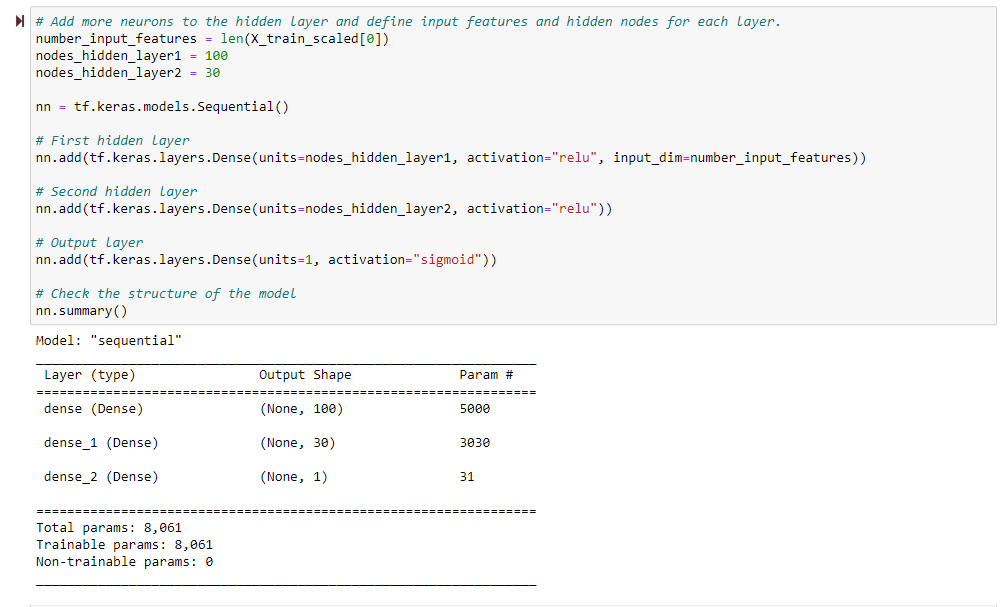Image resolution: width=1005 pixels, height=607 pixels.
Task: Click the line "nn = tf.keras.models.Sequential()"
Action: pyautogui.click(x=162, y=107)
